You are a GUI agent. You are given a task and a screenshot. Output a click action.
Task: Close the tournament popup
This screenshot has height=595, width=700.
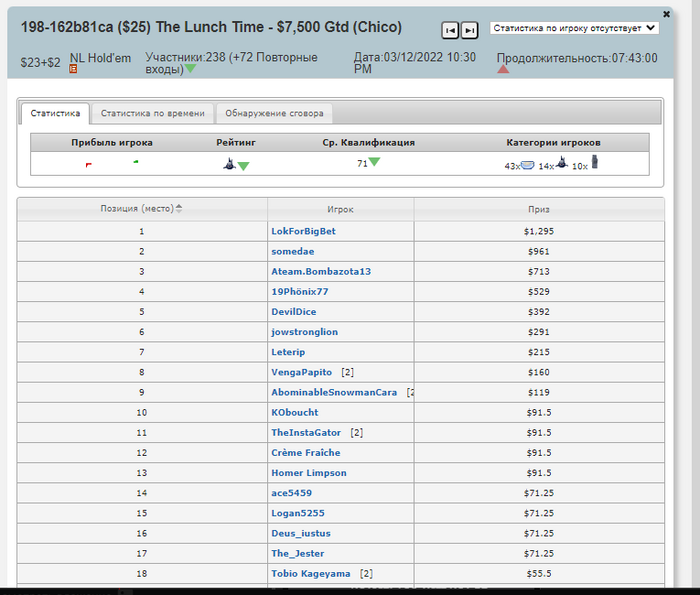click(666, 14)
